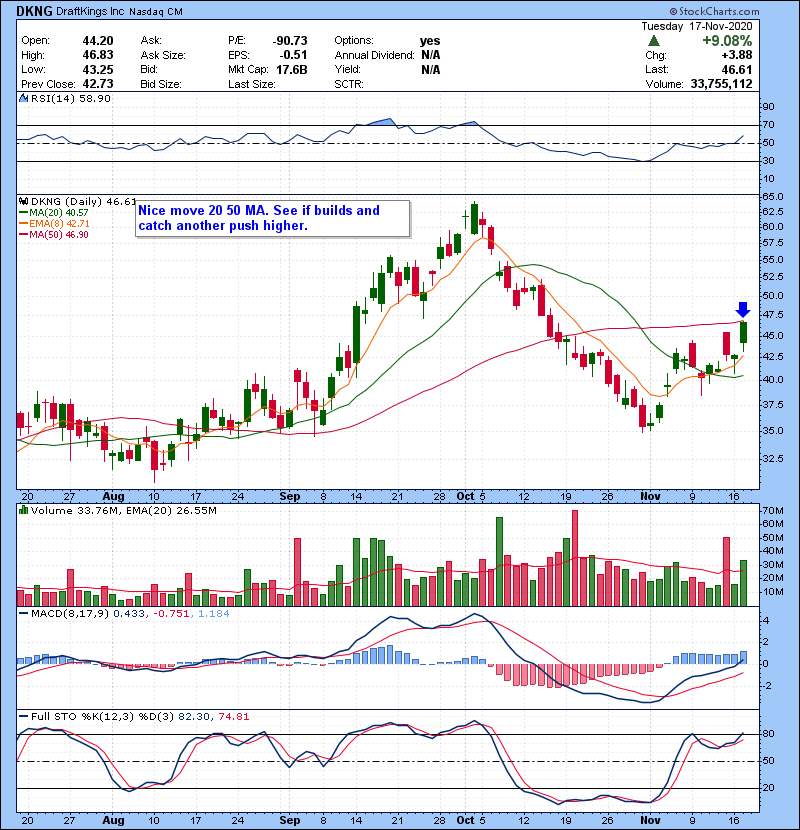Image resolution: width=800 pixels, height=830 pixels.
Task: Click the RSI 70 overbought axis label
Action: 768,125
